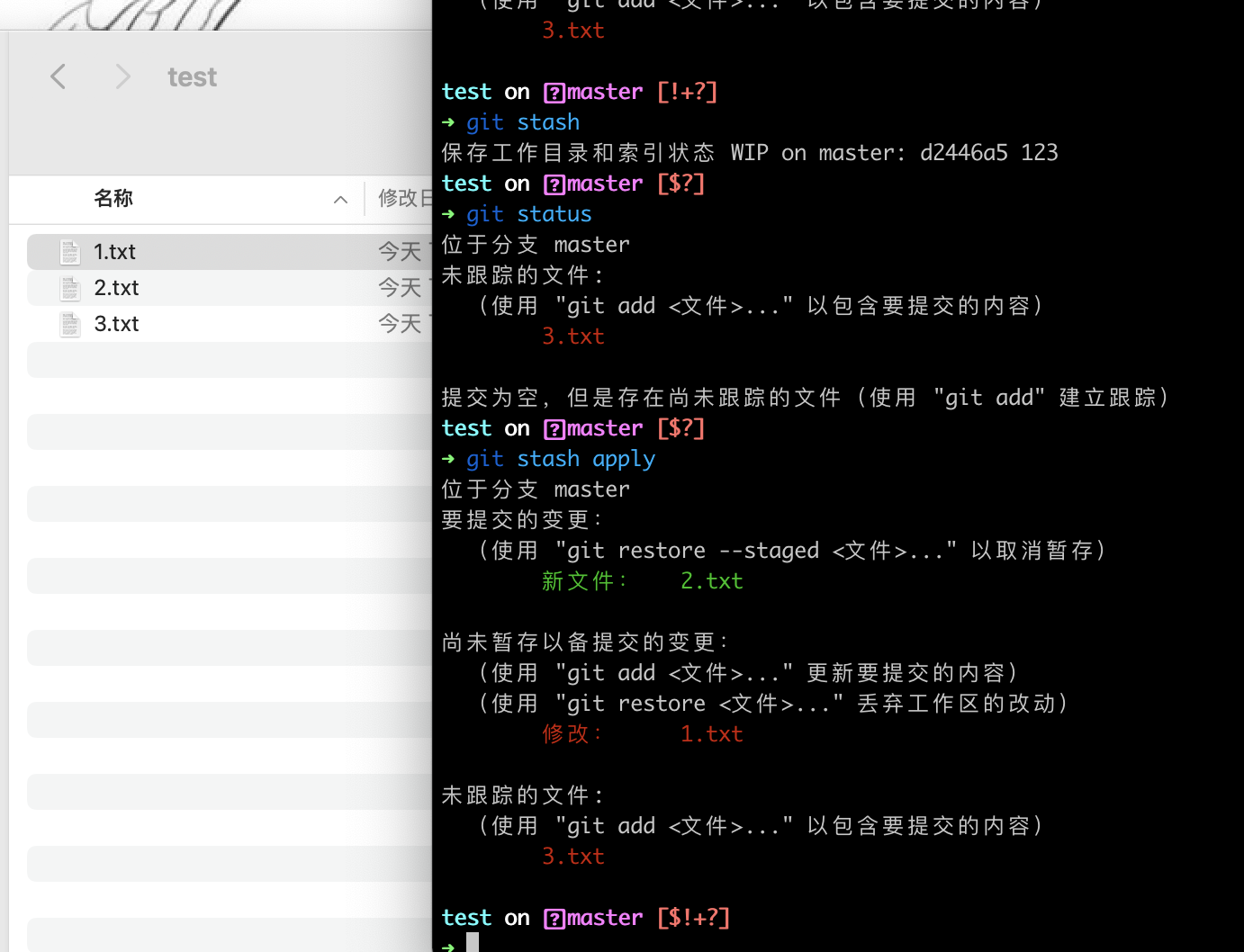Sort files by the 名称 column

click(x=113, y=199)
